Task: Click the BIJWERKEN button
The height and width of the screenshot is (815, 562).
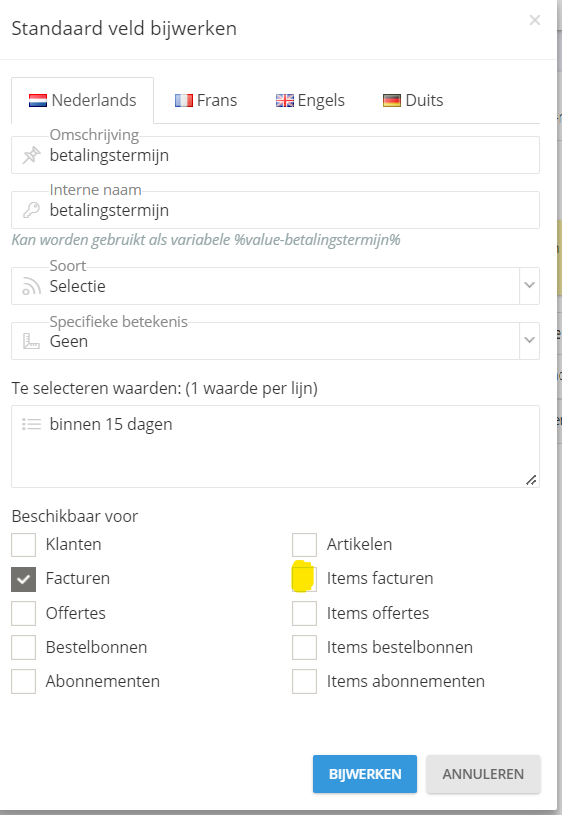Action: [x=365, y=774]
